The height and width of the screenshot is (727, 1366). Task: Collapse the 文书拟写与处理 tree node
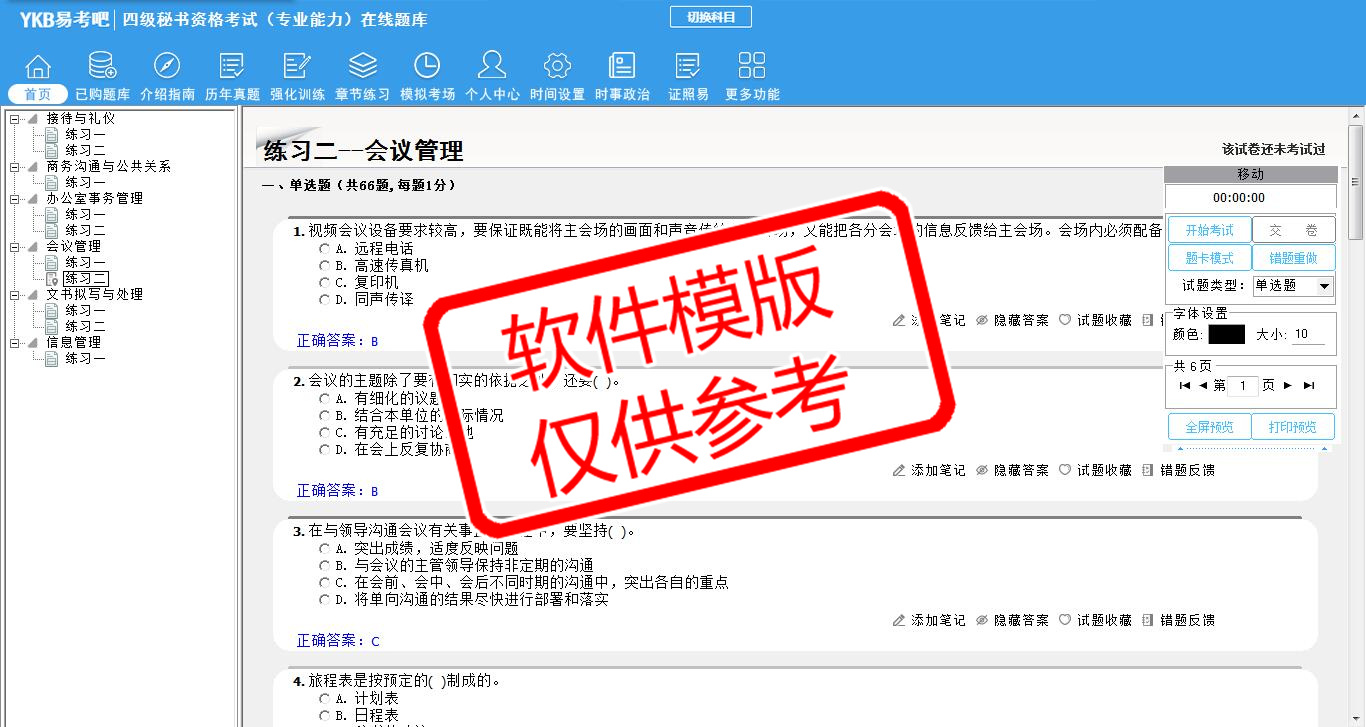(14, 295)
